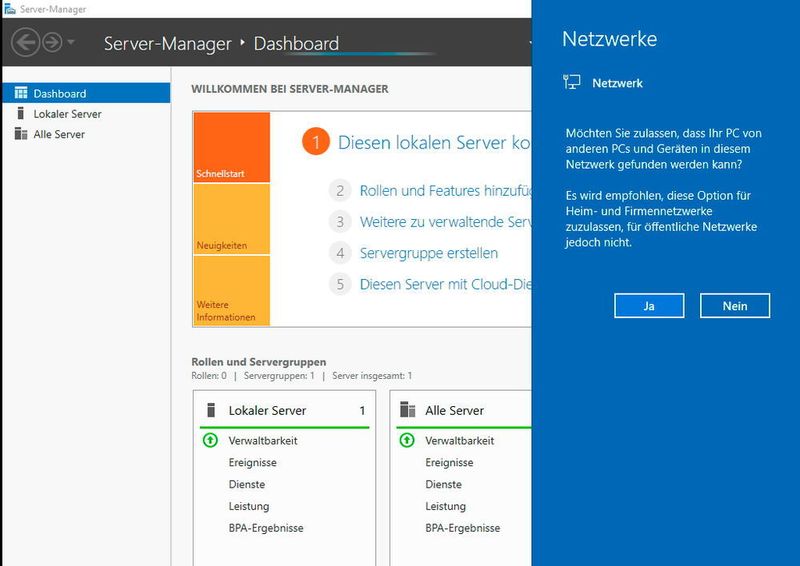
Task: Click the green status icon in Alle Server tile
Action: [407, 440]
